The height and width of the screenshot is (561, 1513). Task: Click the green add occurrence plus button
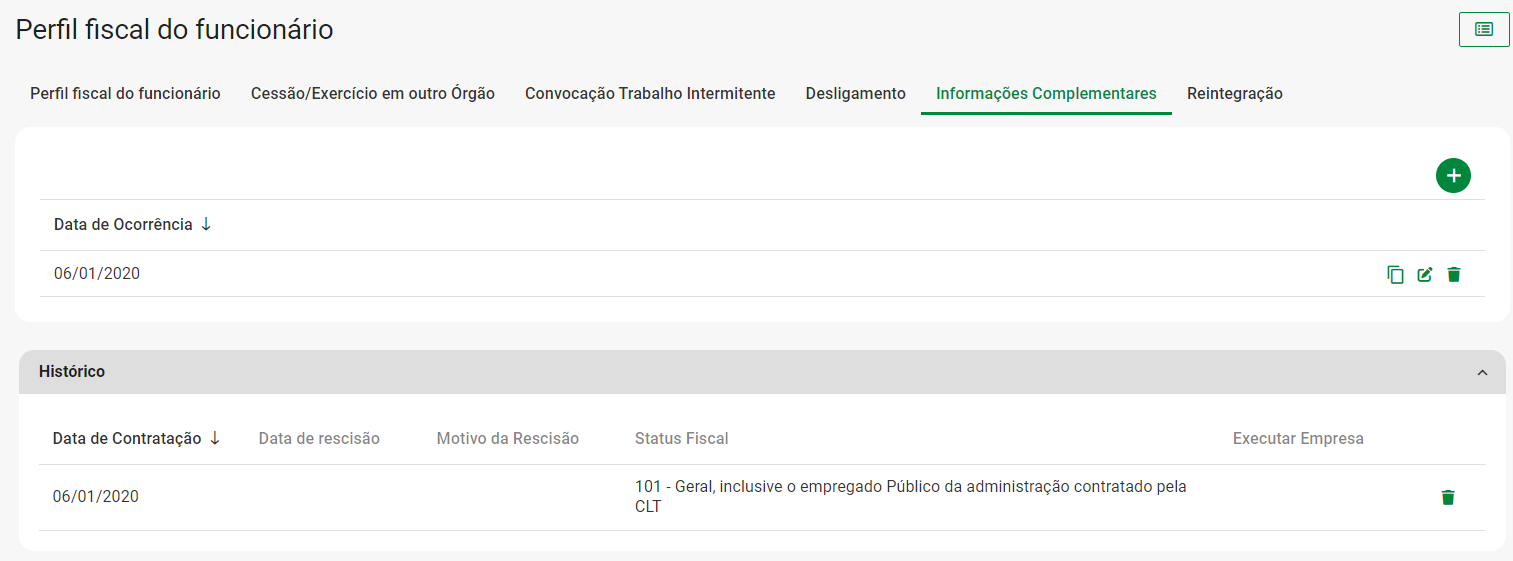point(1453,176)
